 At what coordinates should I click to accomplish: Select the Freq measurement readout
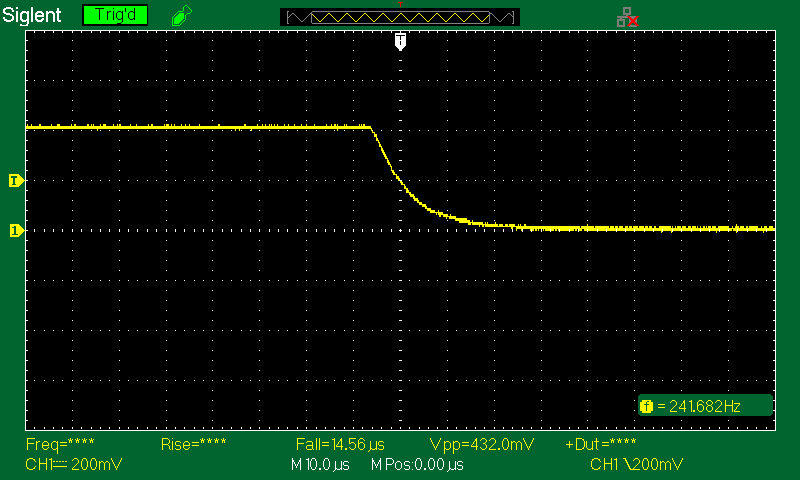coord(58,443)
